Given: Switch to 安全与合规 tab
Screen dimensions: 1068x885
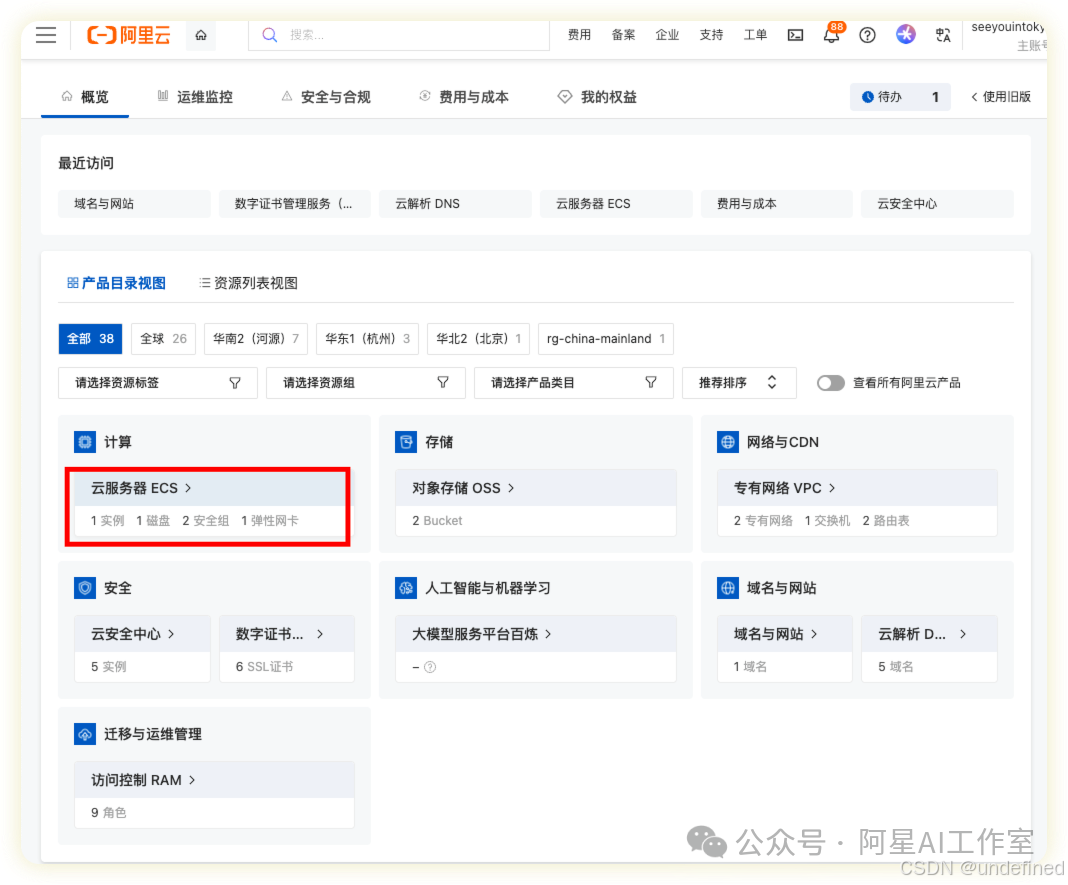Looking at the screenshot, I should tap(326, 97).
